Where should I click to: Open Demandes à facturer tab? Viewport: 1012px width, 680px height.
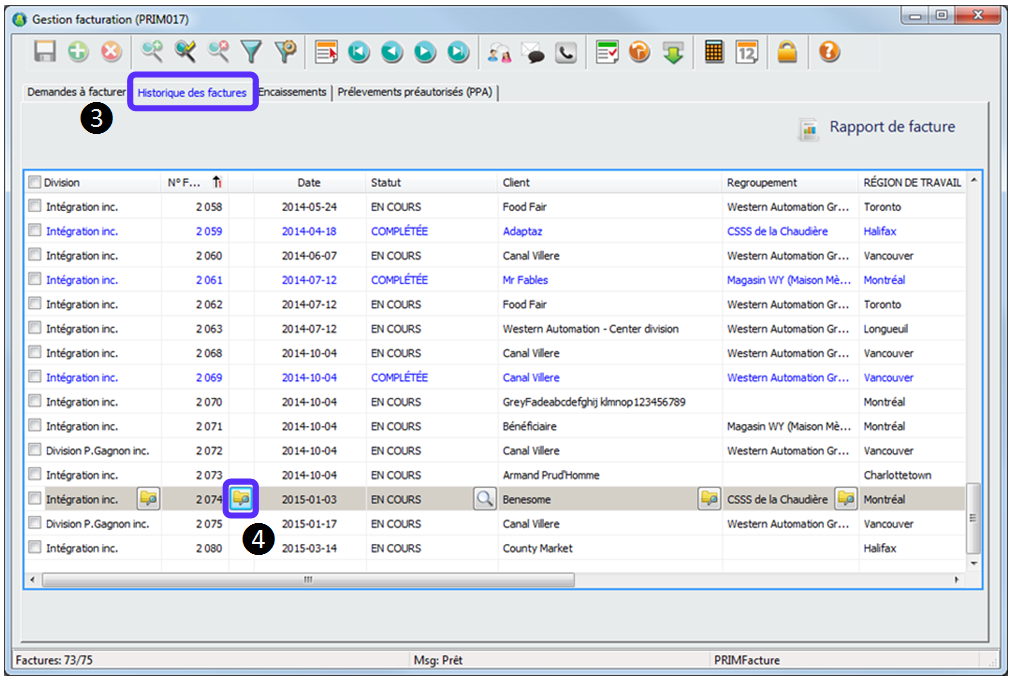(76, 92)
